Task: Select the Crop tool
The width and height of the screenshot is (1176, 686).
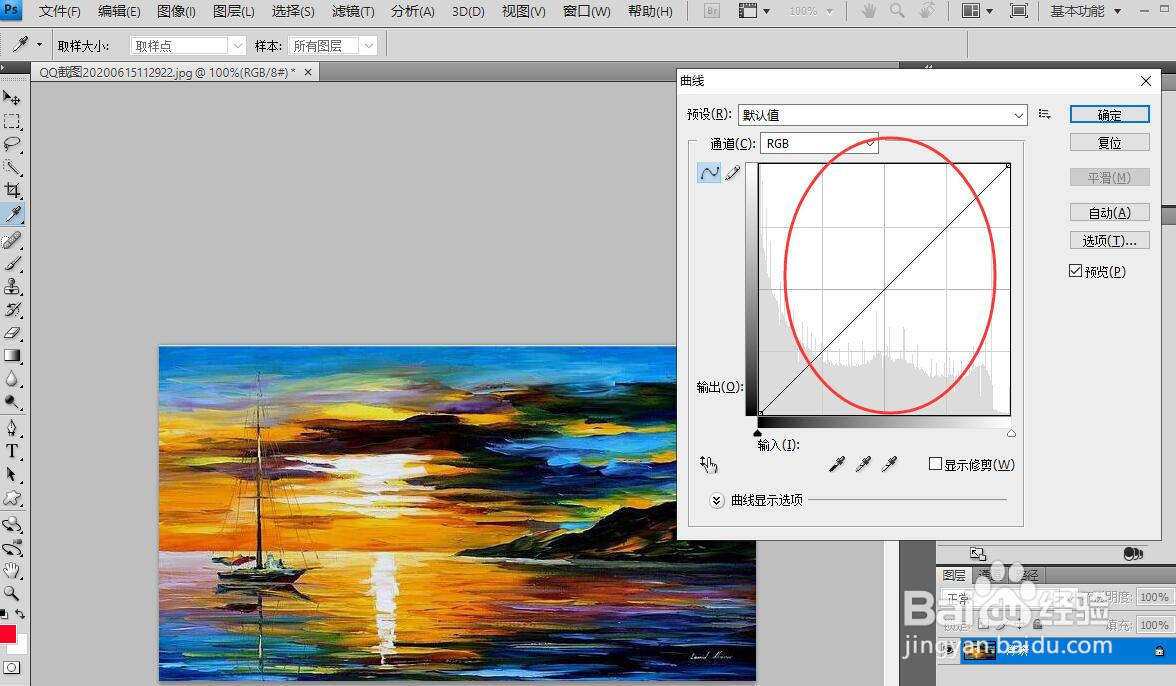Action: 12,191
